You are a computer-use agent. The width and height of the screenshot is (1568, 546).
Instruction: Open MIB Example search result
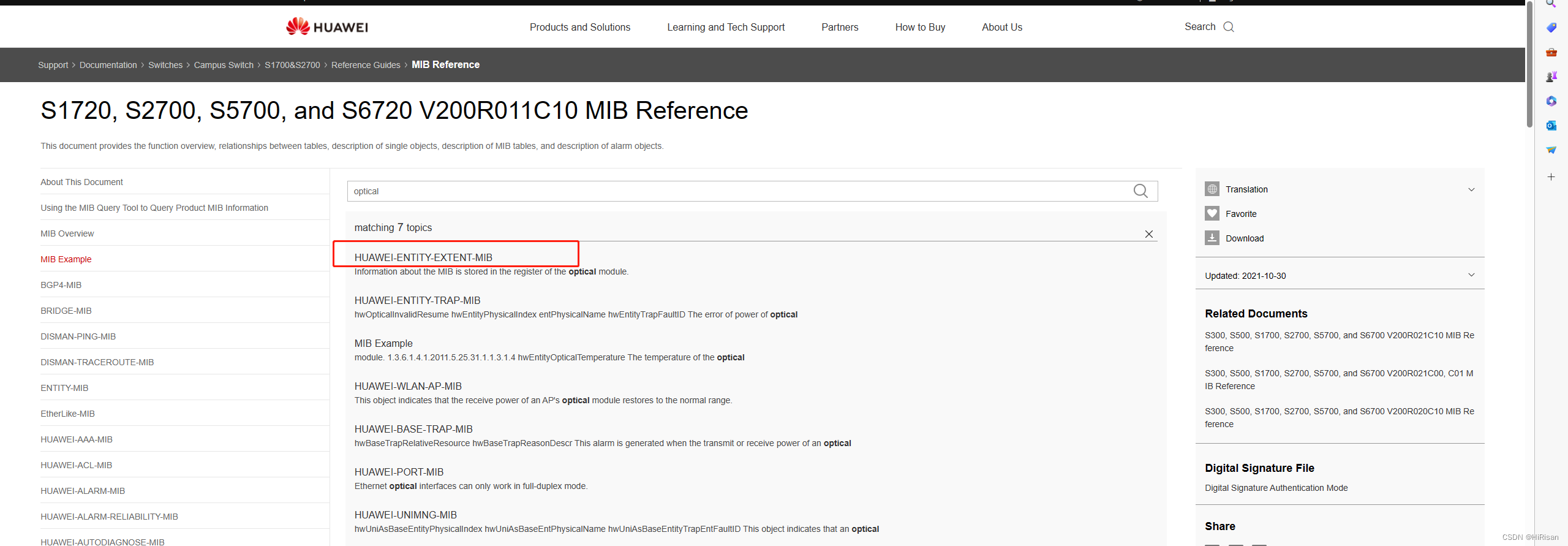coord(383,343)
